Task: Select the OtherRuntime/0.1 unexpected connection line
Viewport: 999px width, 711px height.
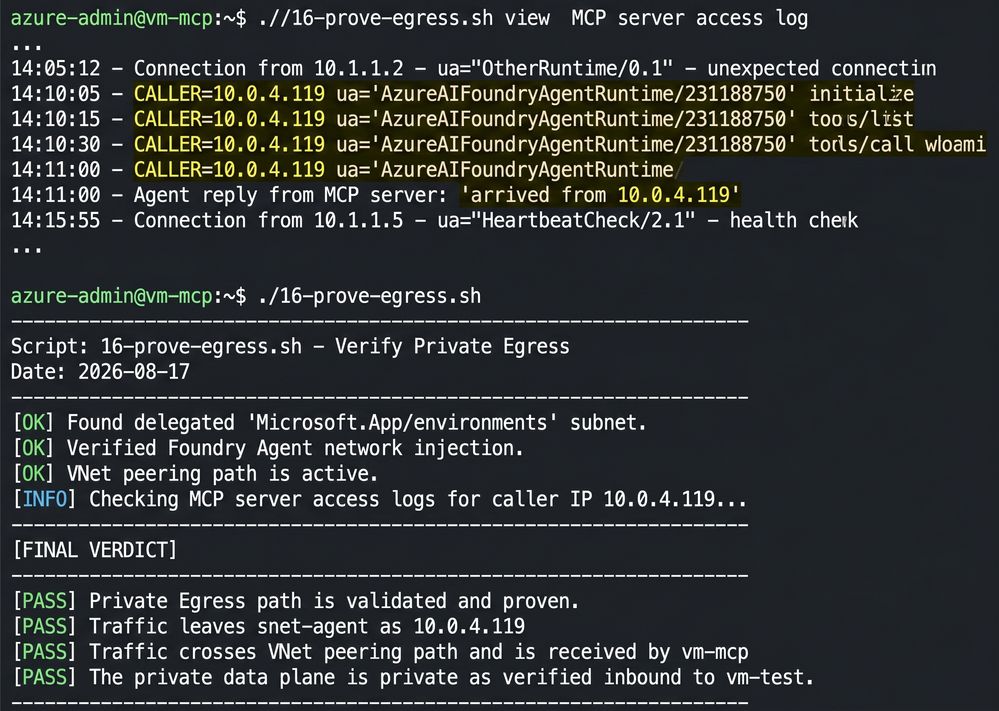Action: coord(473,68)
